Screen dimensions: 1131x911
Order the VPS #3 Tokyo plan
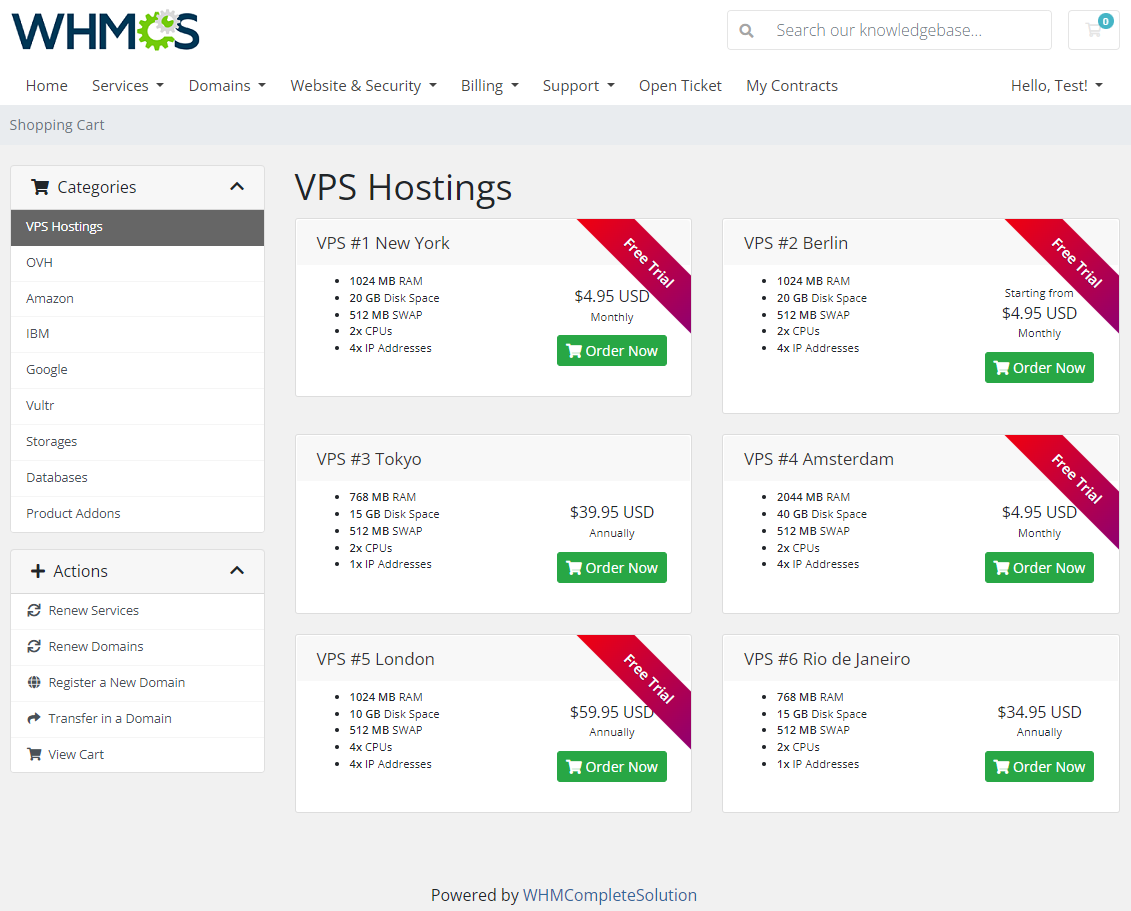coord(611,567)
